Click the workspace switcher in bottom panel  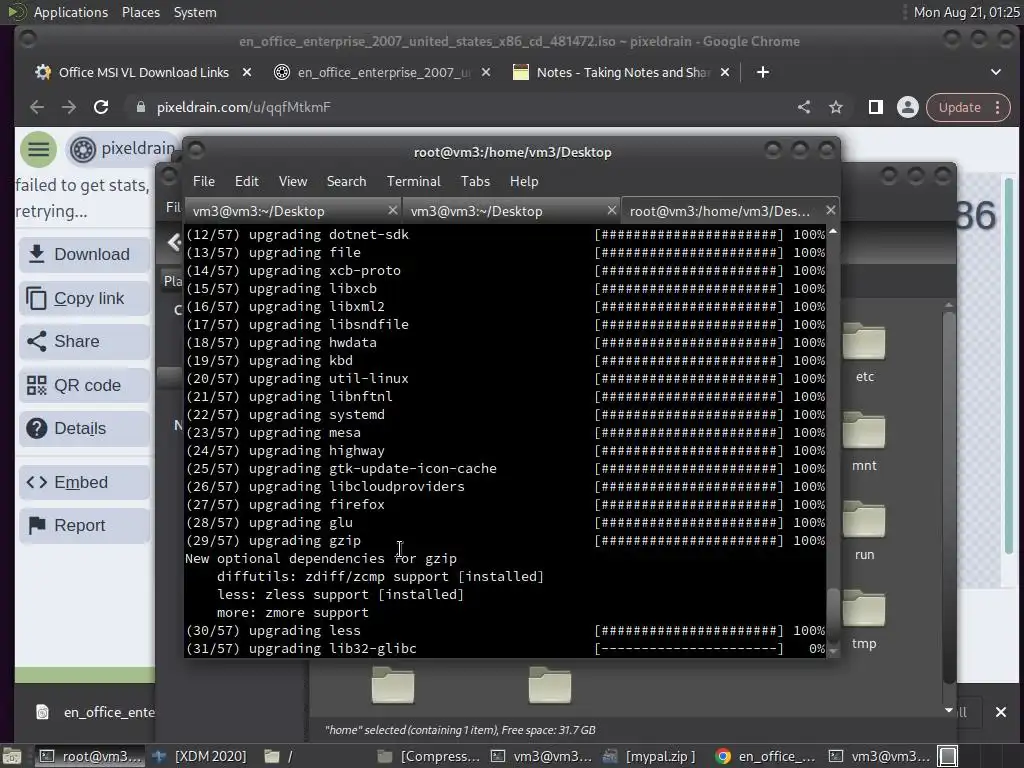point(948,756)
